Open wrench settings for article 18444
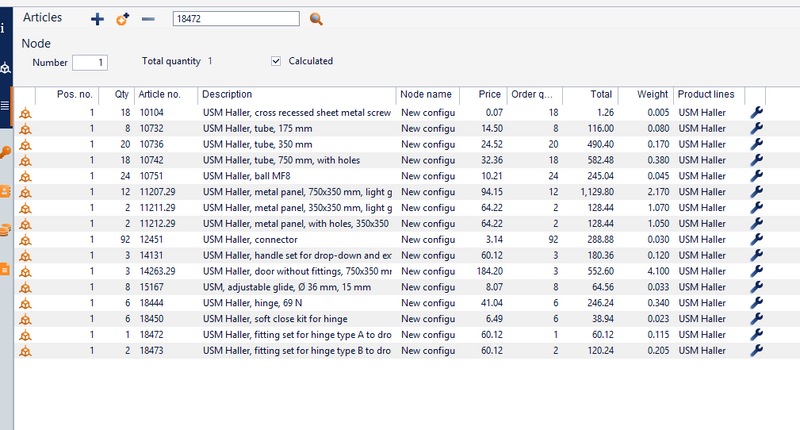800x430 pixels. pos(756,303)
